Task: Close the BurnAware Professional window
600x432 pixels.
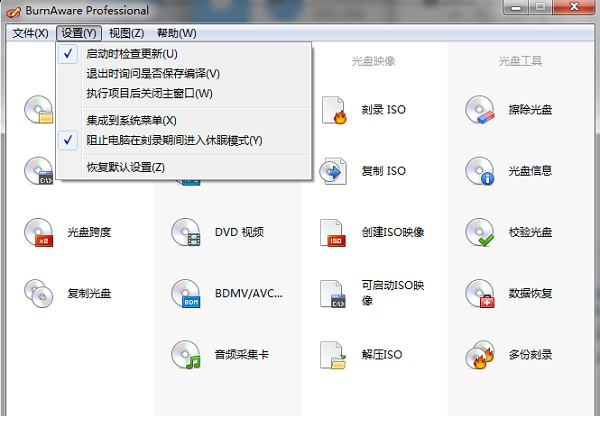Action: point(574,7)
